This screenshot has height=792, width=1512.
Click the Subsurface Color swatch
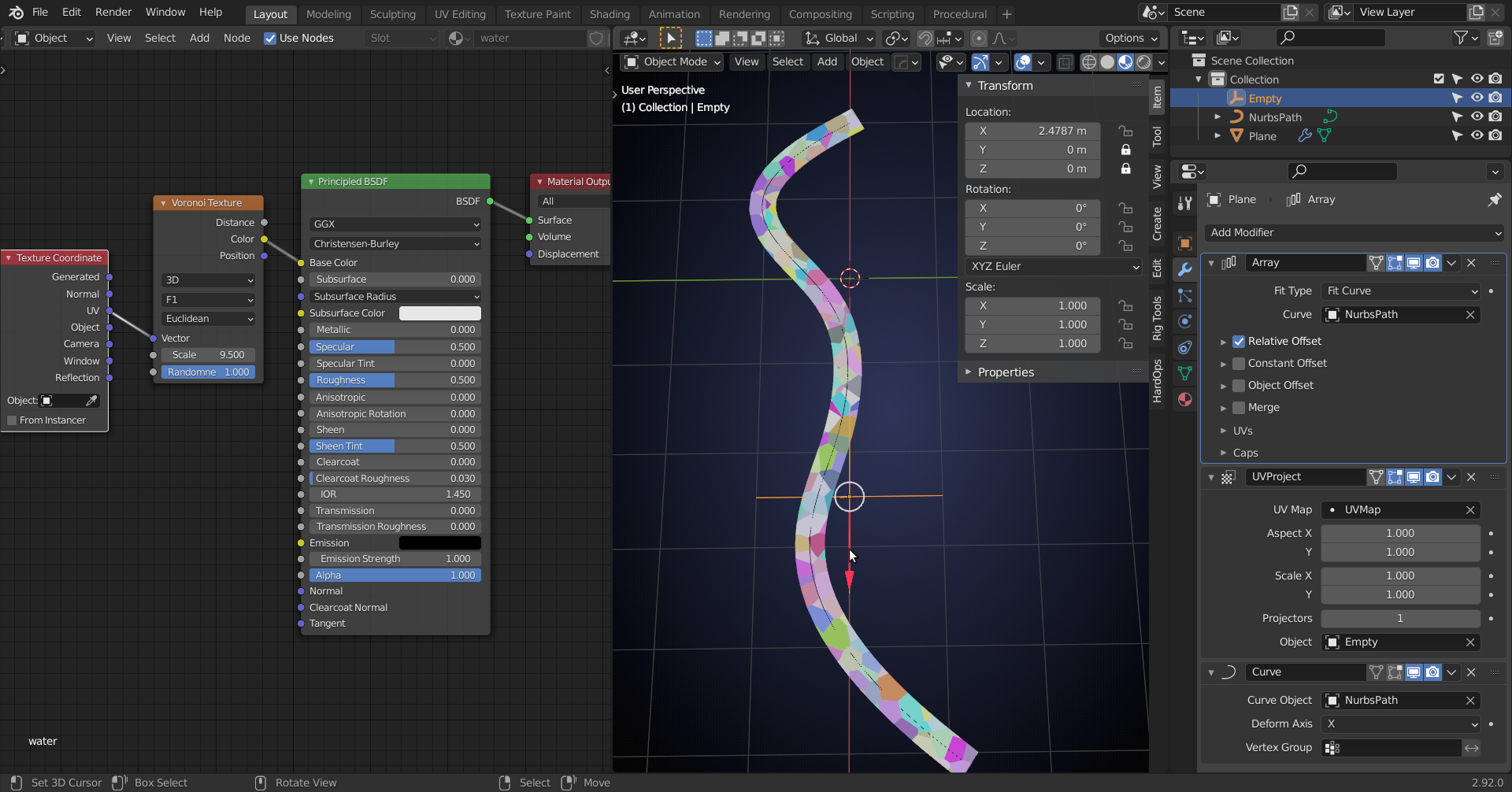coord(439,313)
